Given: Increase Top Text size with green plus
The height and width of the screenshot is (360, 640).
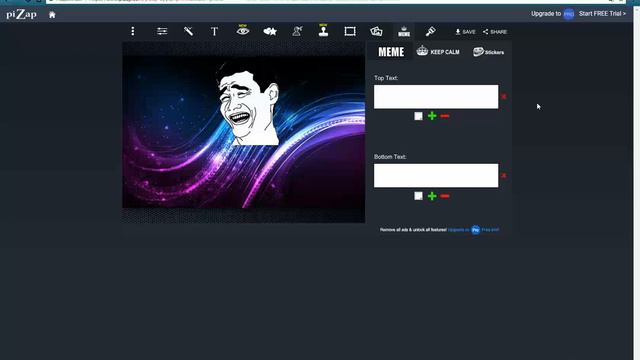Looking at the screenshot, I should (x=432, y=116).
